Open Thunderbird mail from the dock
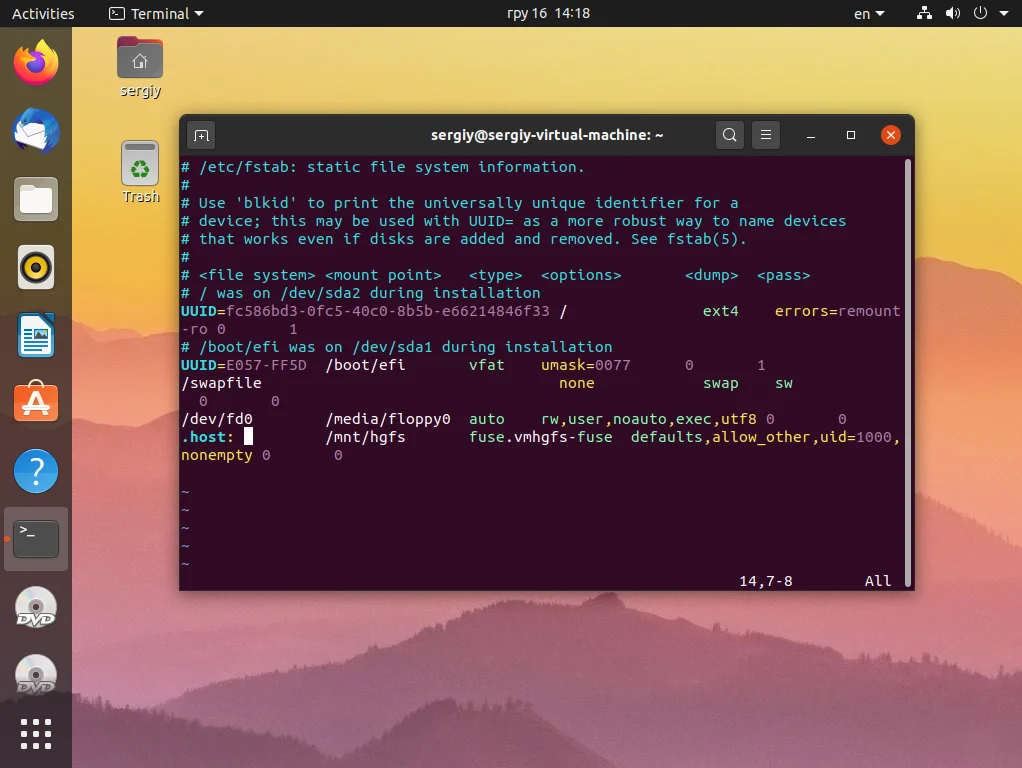Viewport: 1022px width, 768px height. click(36, 132)
